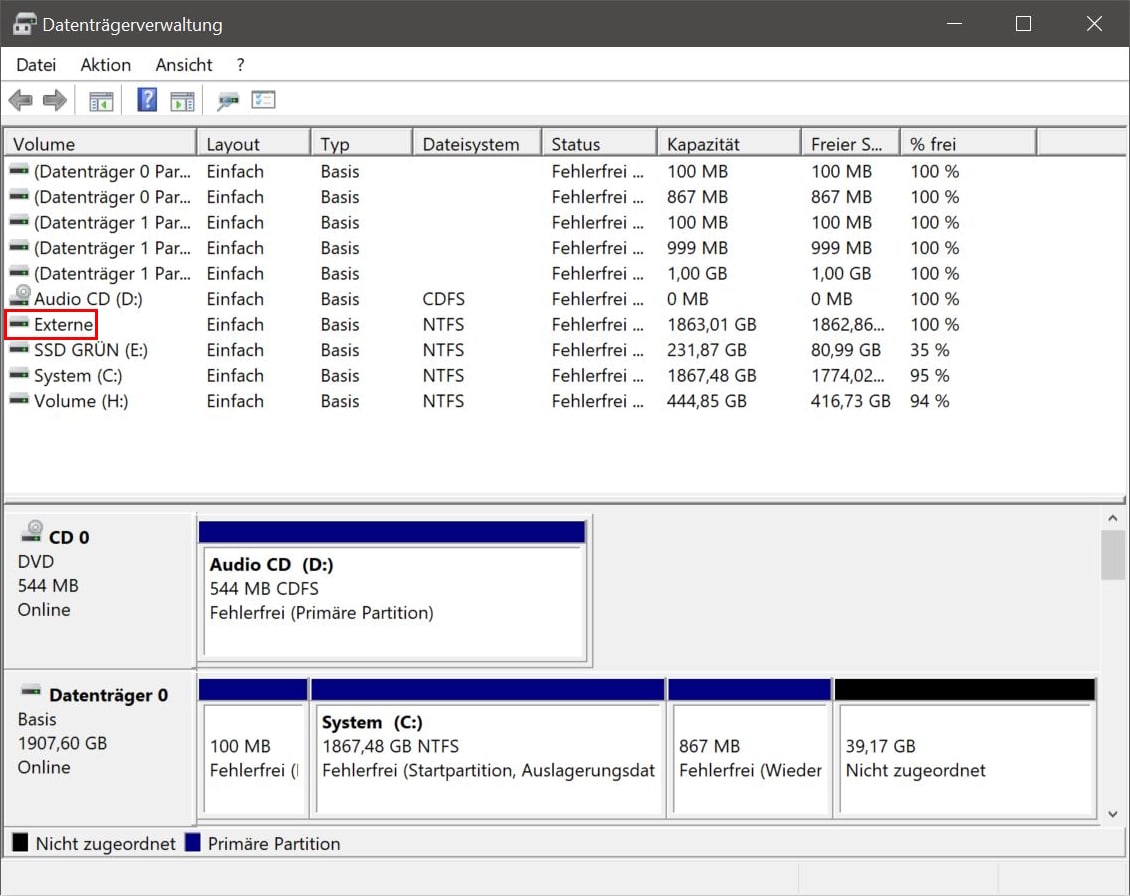Viewport: 1130px width, 896px height.
Task: Click the 80,99 GB free space cell
Action: click(846, 350)
